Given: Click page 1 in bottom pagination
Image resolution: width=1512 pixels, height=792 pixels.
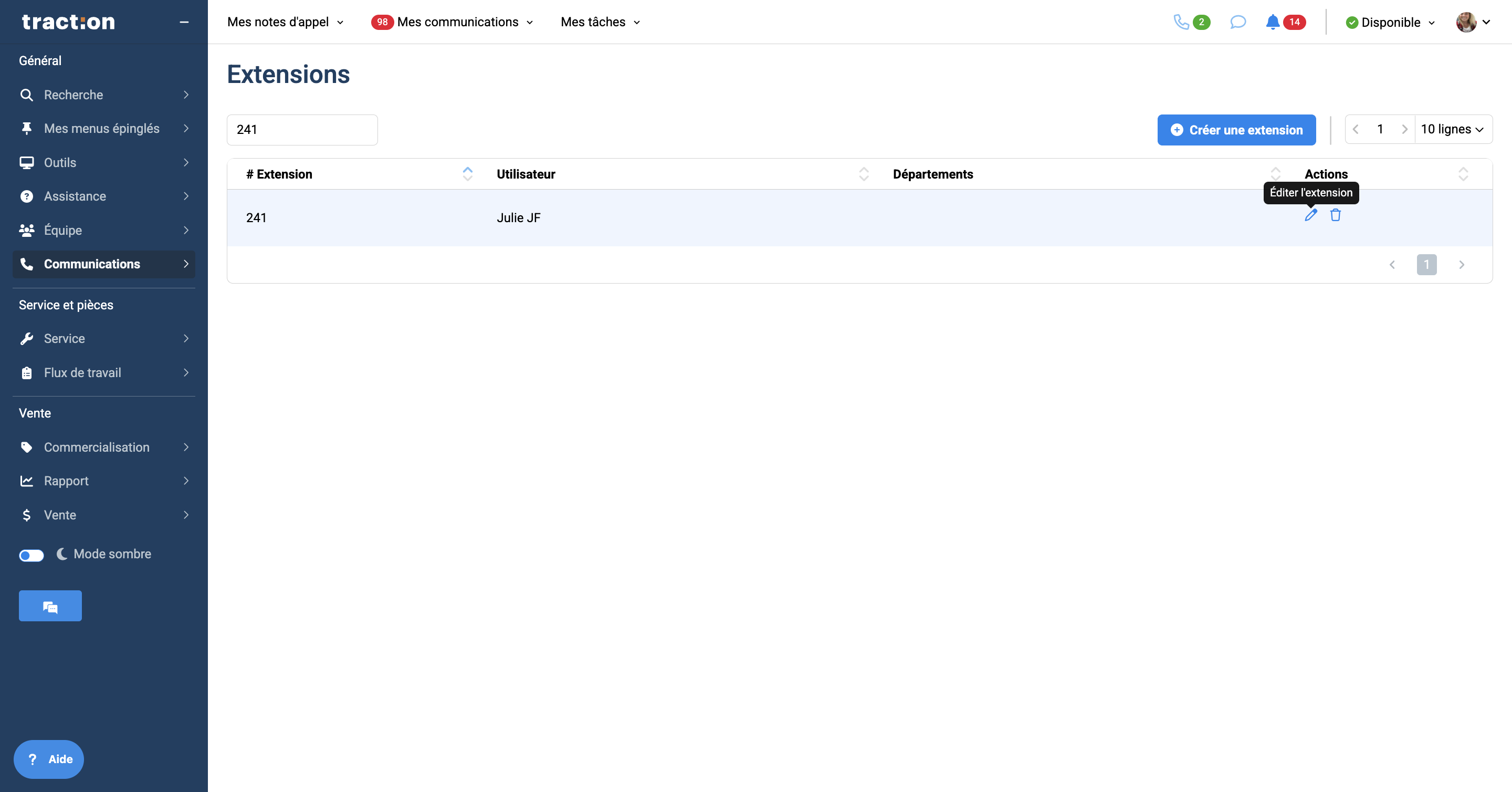Looking at the screenshot, I should tap(1426, 265).
